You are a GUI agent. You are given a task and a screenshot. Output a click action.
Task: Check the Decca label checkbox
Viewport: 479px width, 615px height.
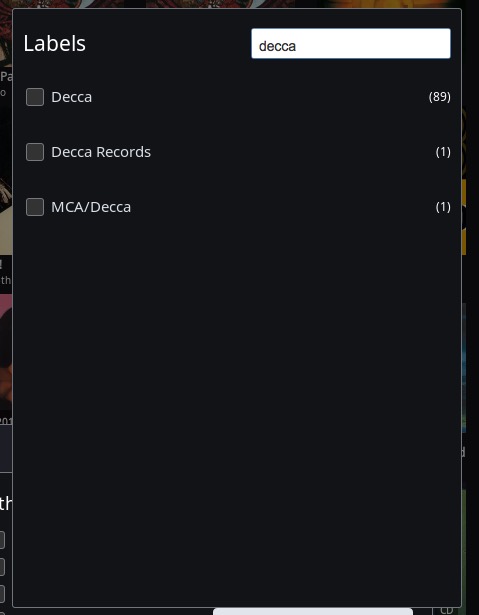point(35,97)
